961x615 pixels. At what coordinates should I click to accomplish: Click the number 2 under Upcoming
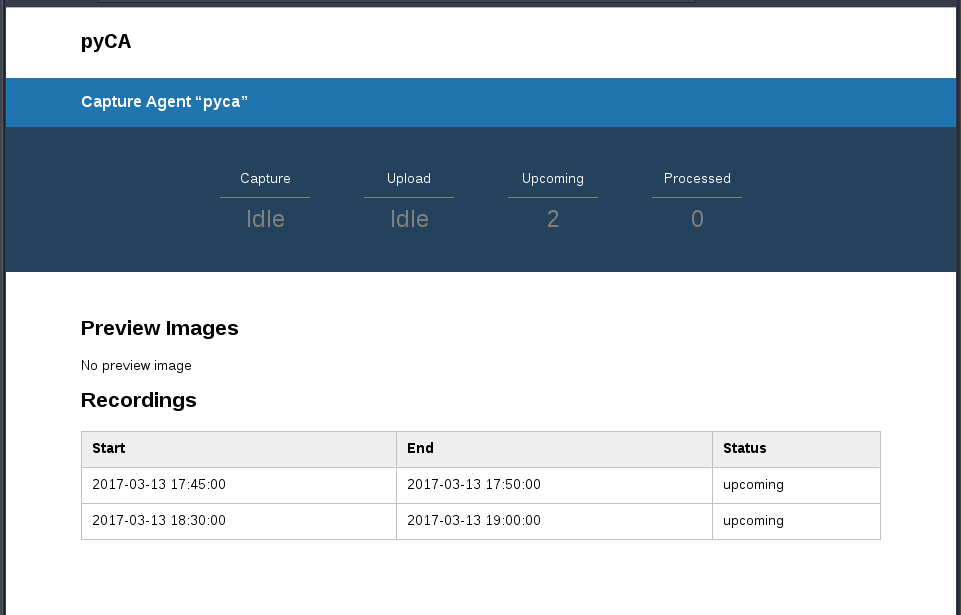tap(552, 218)
